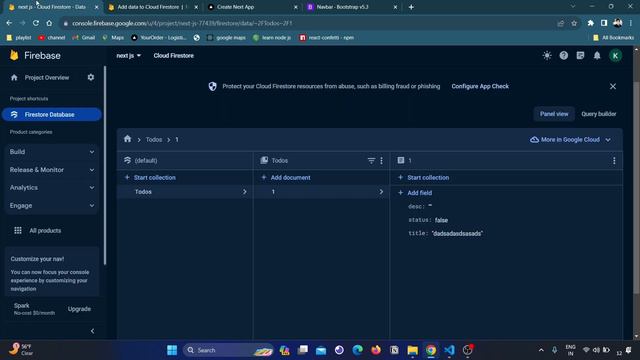Image resolution: width=640 pixels, height=360 pixels.
Task: Open Cloud Firestore header label
Action: [173, 56]
